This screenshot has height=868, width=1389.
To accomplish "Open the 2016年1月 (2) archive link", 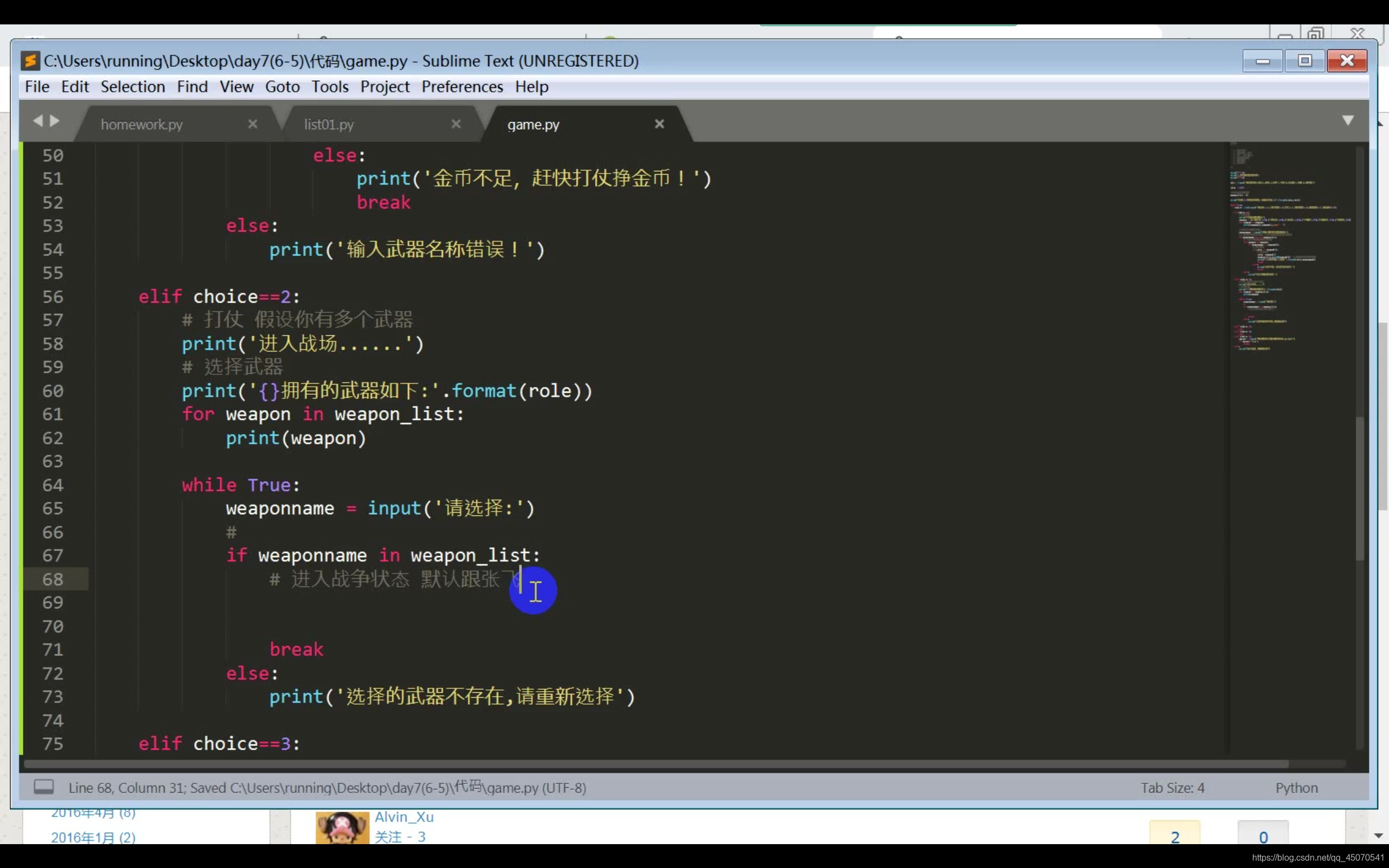I will [93, 837].
